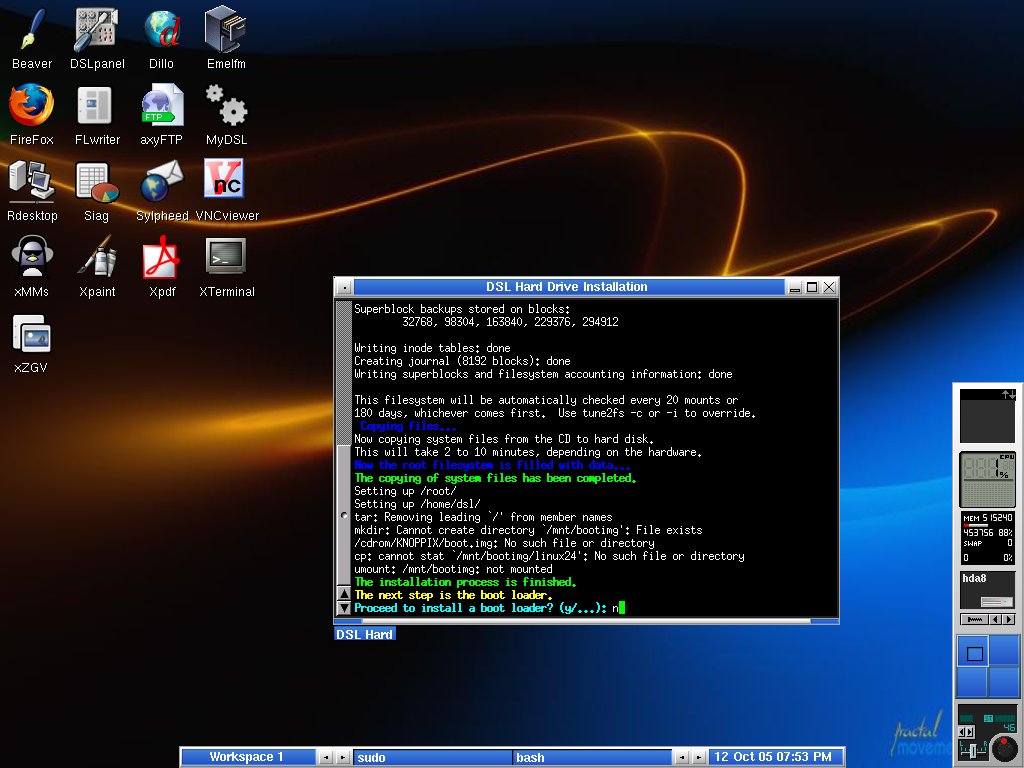The height and width of the screenshot is (768, 1024).
Task: Click the terminal scrollbar down arrow
Action: tap(344, 608)
